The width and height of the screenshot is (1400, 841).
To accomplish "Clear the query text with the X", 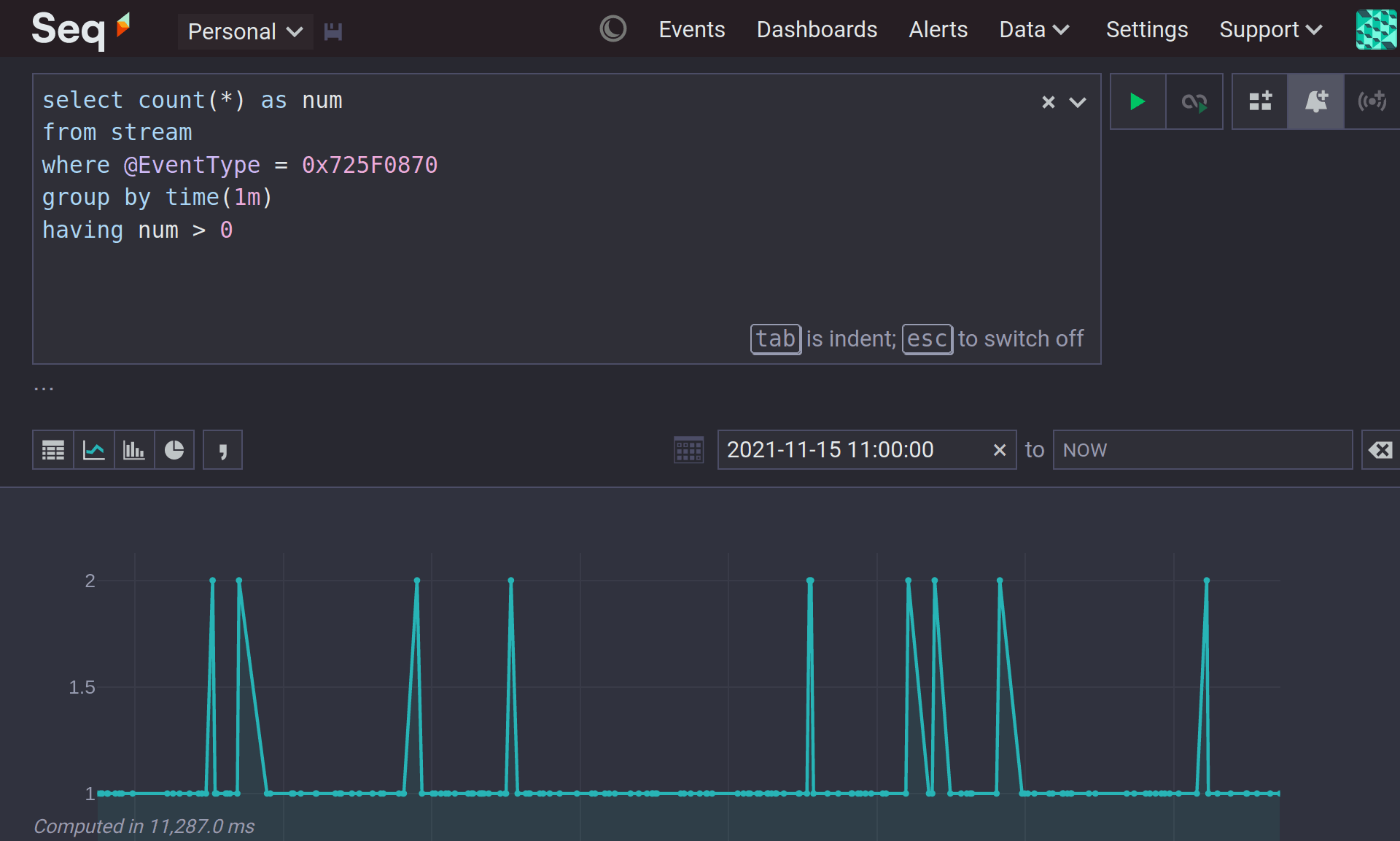I will (1049, 102).
